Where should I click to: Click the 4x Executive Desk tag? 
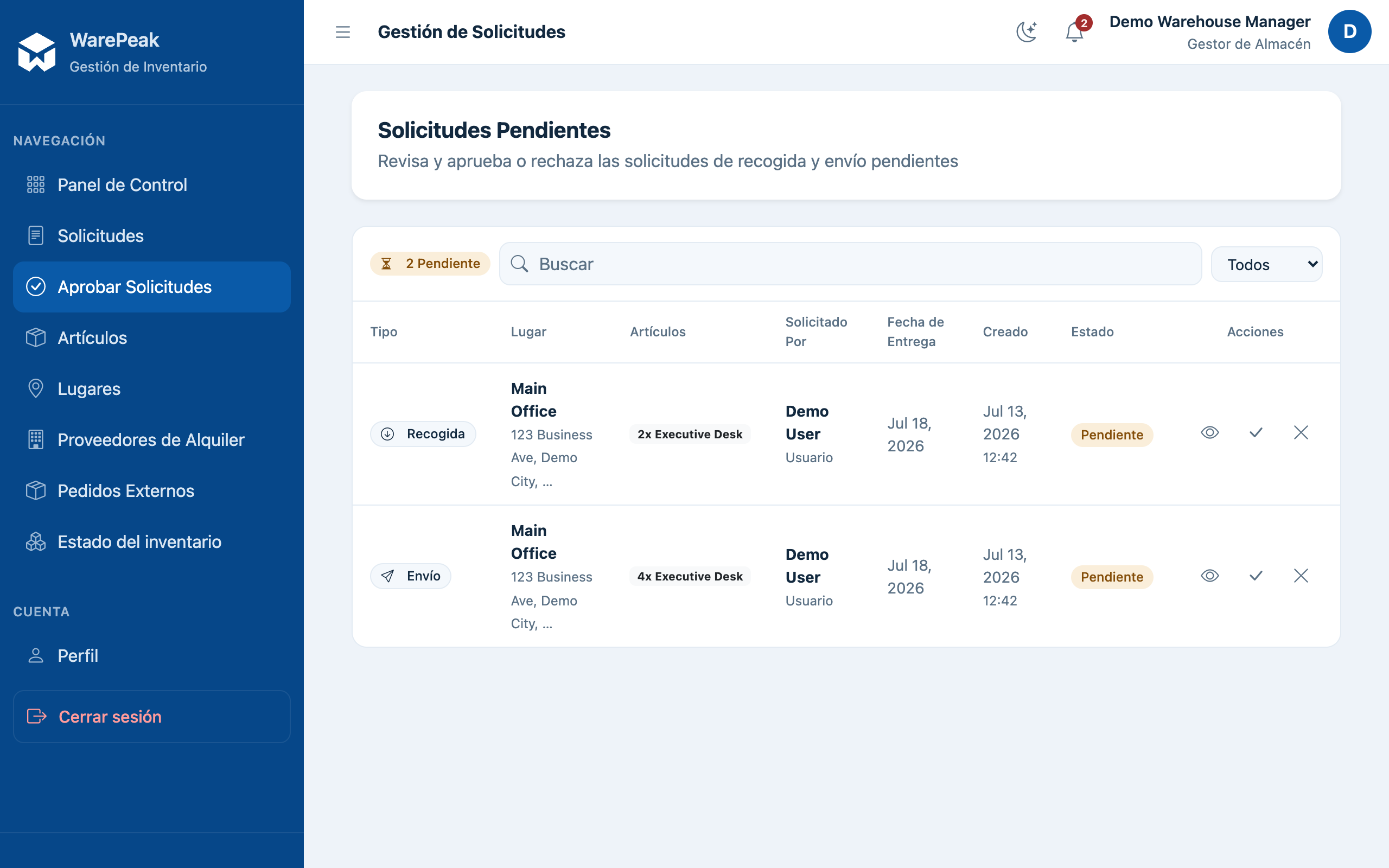tap(690, 576)
